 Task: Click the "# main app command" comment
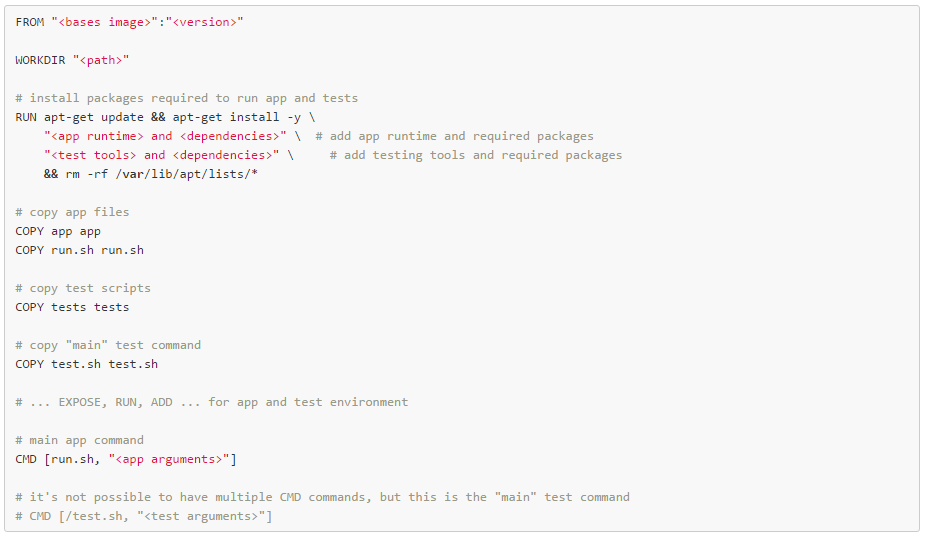[x=79, y=440]
